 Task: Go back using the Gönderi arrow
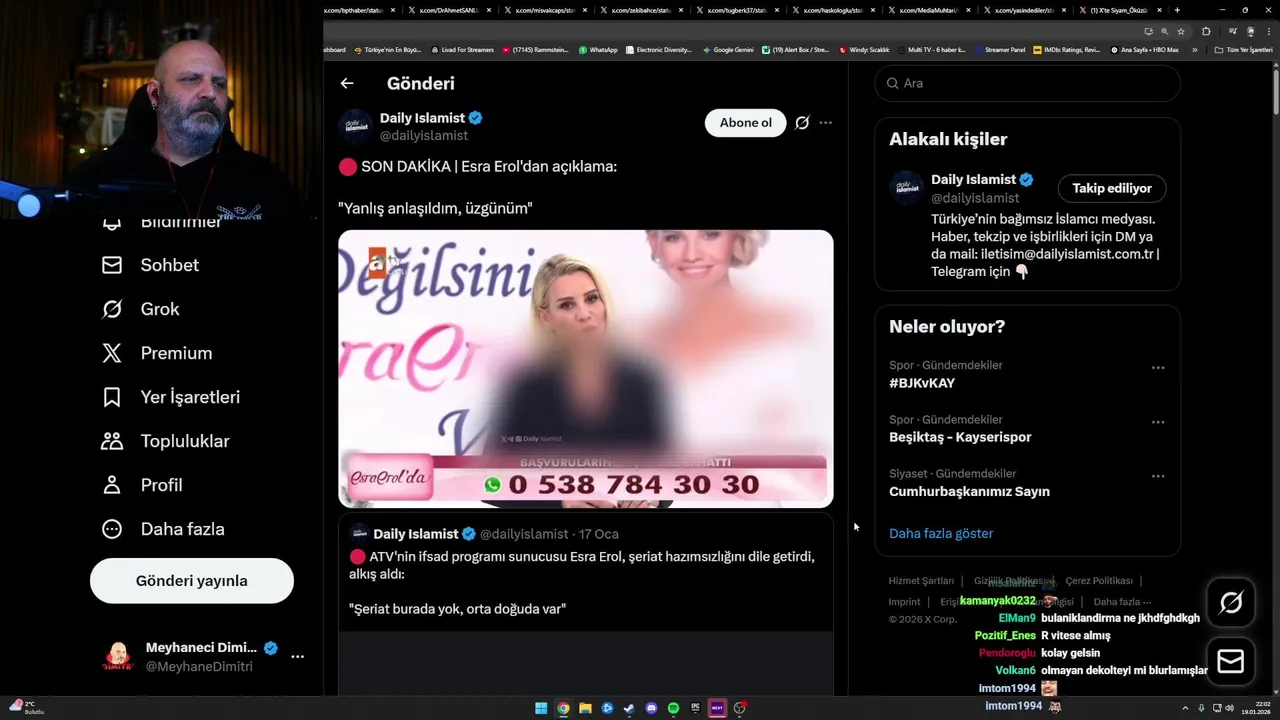(x=347, y=84)
